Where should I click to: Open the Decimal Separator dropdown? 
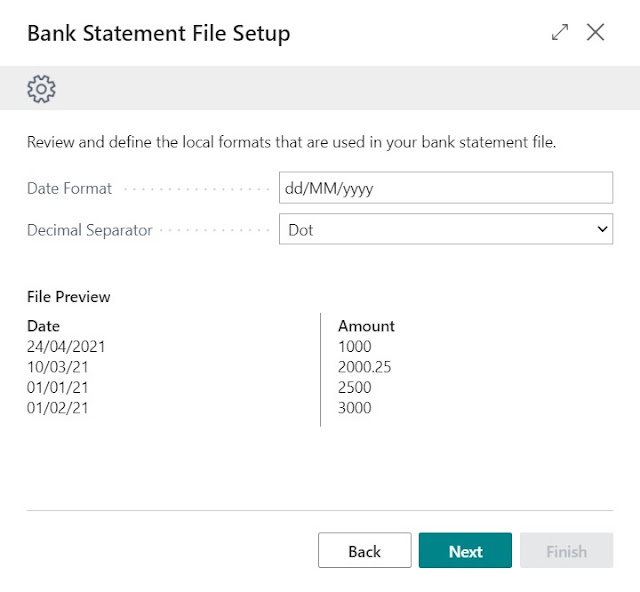pos(445,229)
